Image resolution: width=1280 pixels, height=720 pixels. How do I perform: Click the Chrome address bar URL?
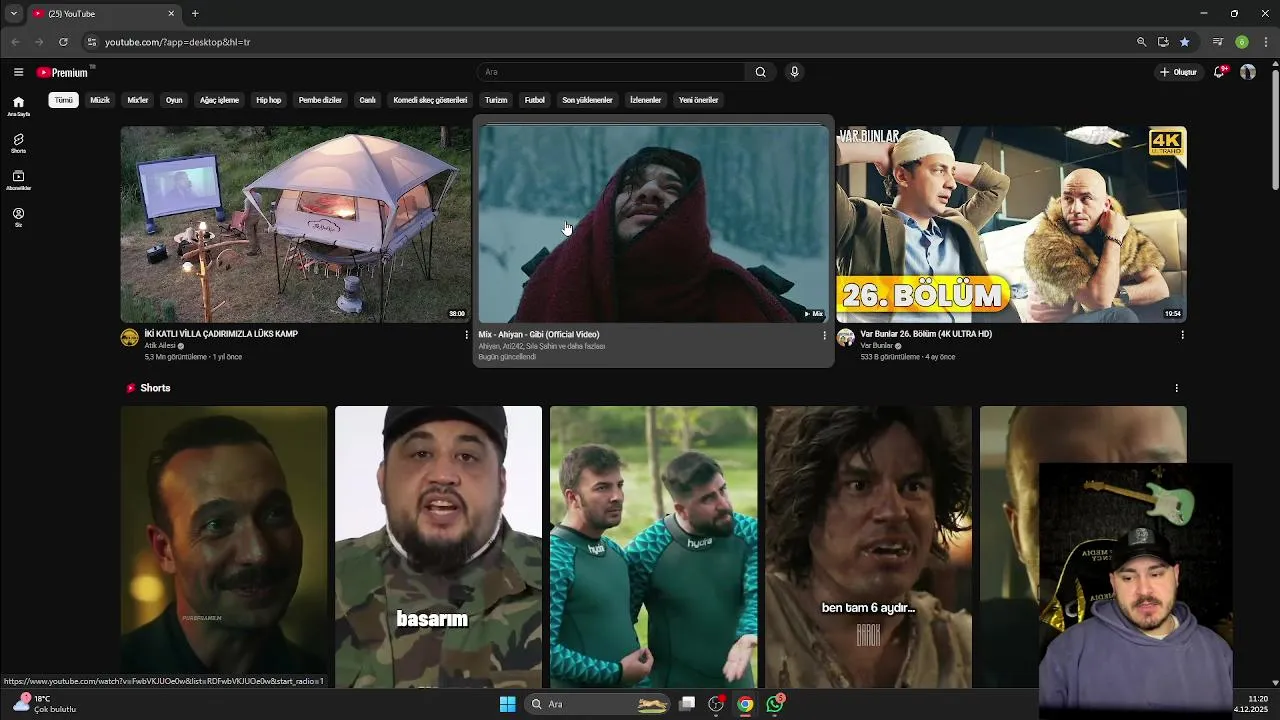tap(178, 42)
